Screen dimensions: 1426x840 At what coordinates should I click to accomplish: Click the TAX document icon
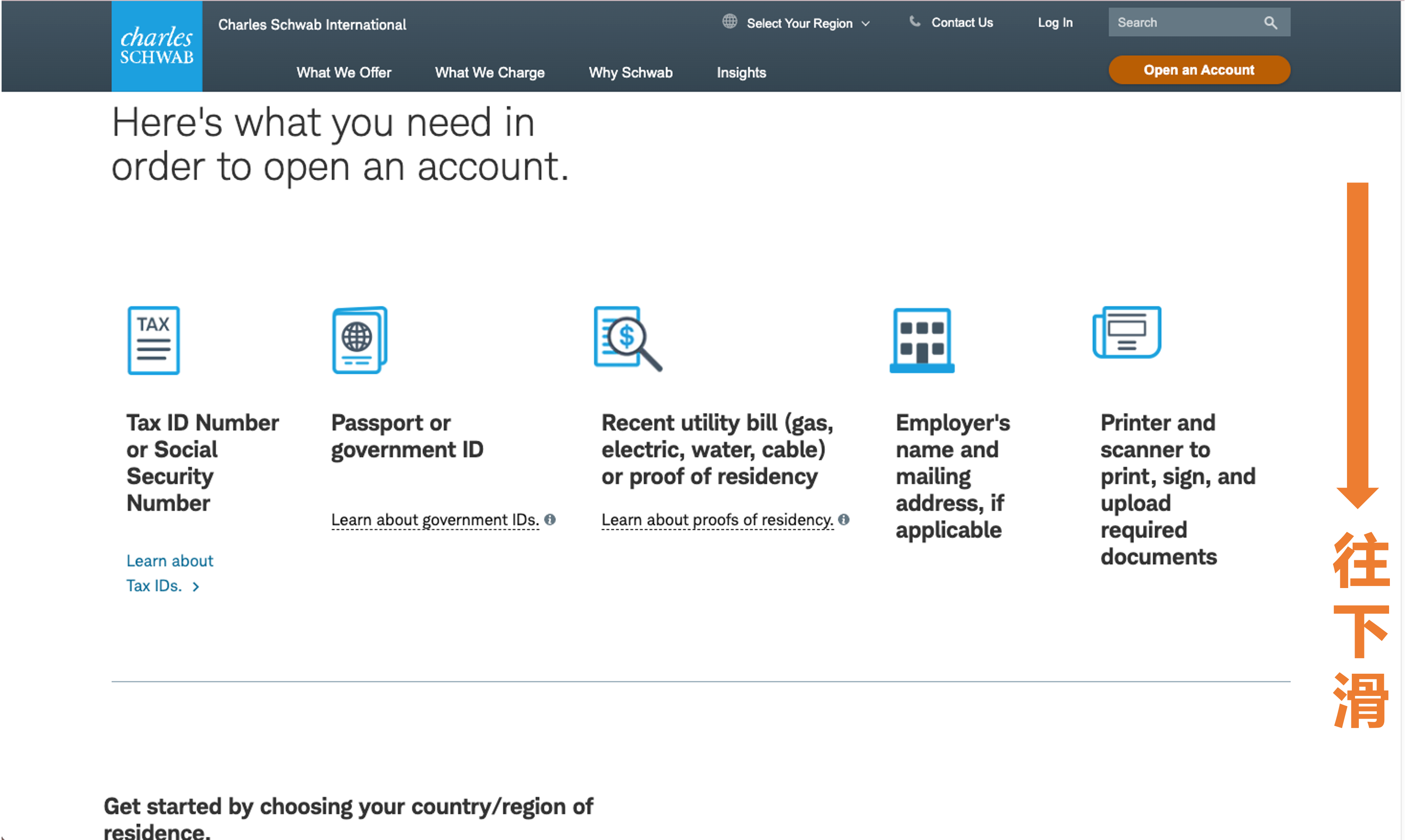click(x=154, y=340)
